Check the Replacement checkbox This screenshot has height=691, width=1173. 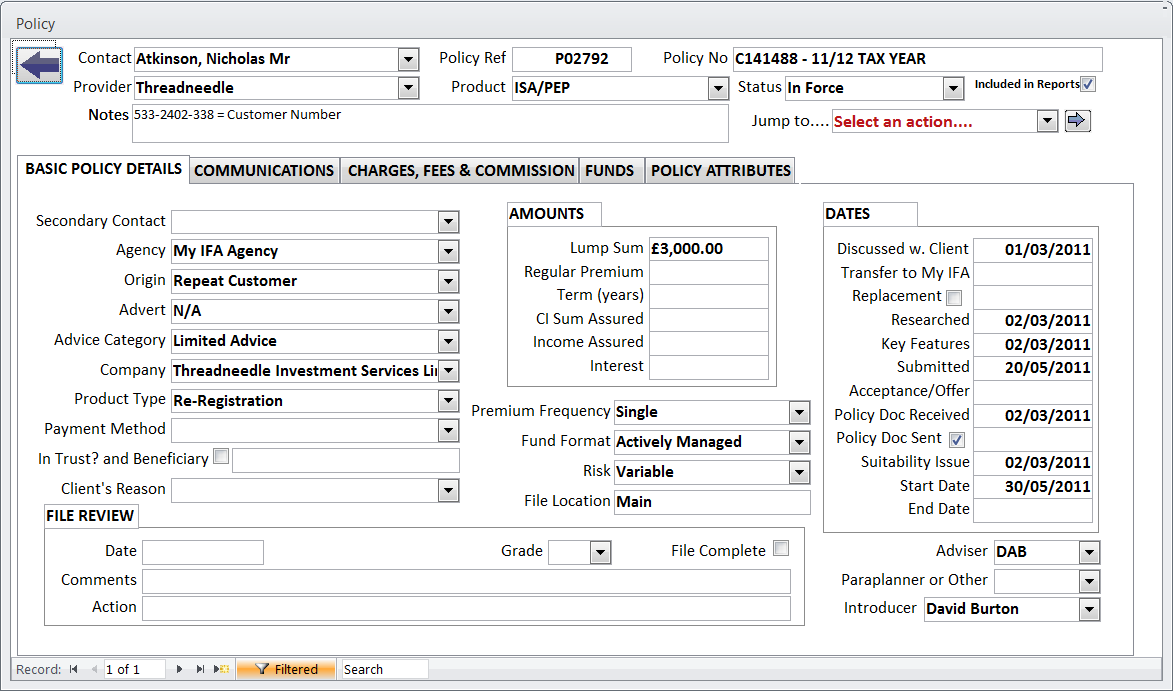click(x=954, y=297)
